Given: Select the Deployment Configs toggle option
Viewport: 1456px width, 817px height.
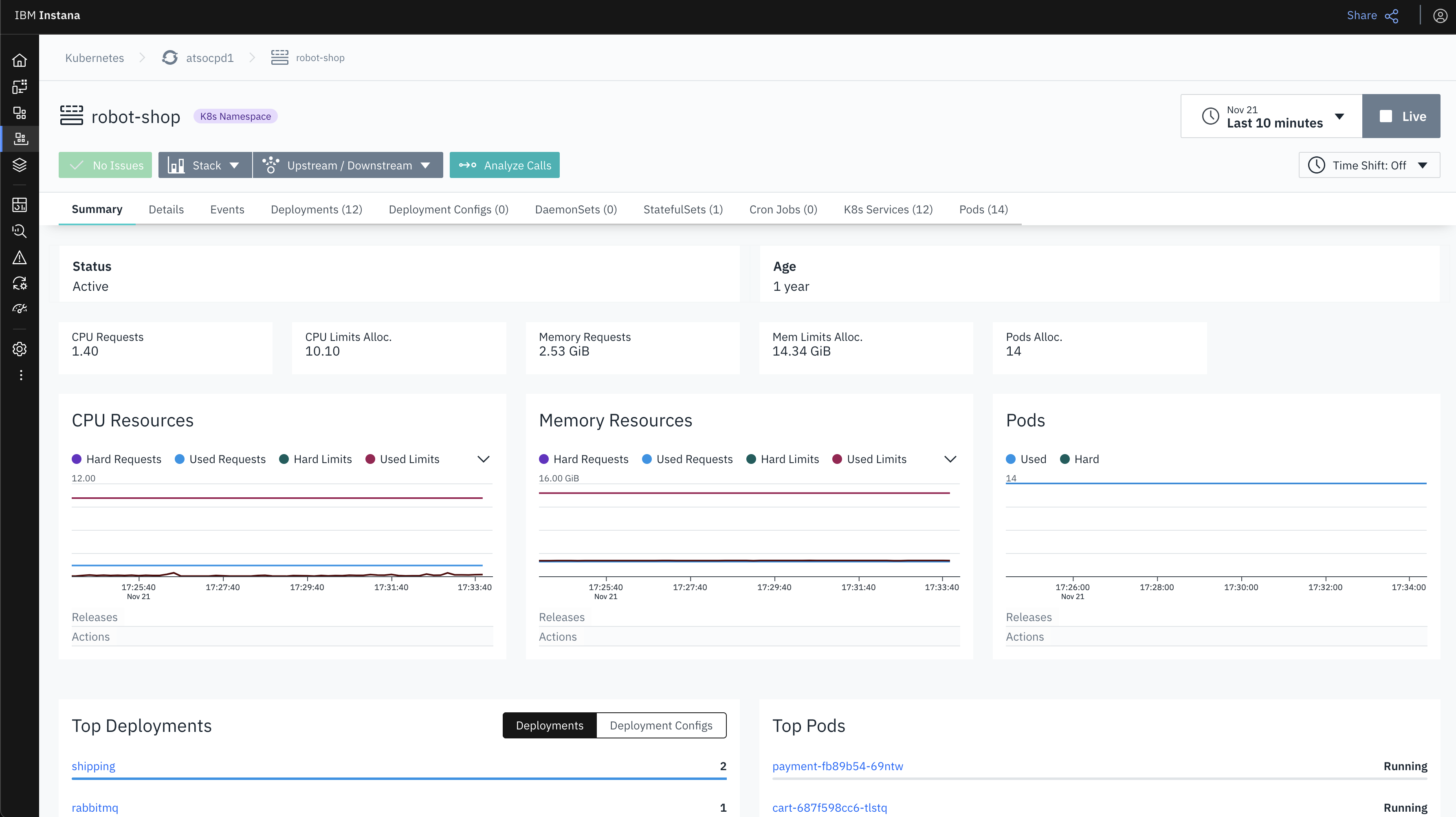Looking at the screenshot, I should coord(661,725).
